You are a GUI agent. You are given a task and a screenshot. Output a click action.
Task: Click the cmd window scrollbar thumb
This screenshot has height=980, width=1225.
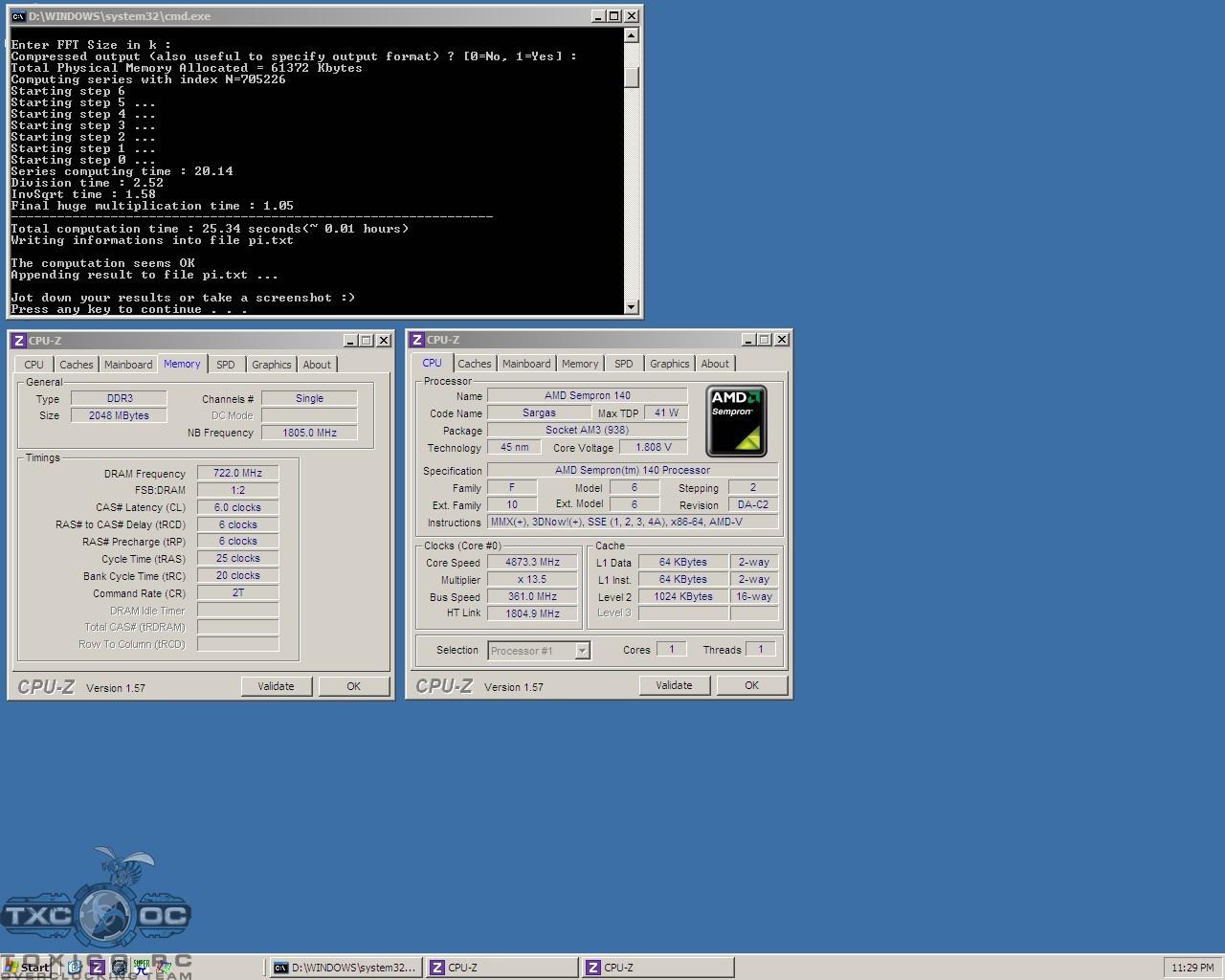[x=631, y=78]
